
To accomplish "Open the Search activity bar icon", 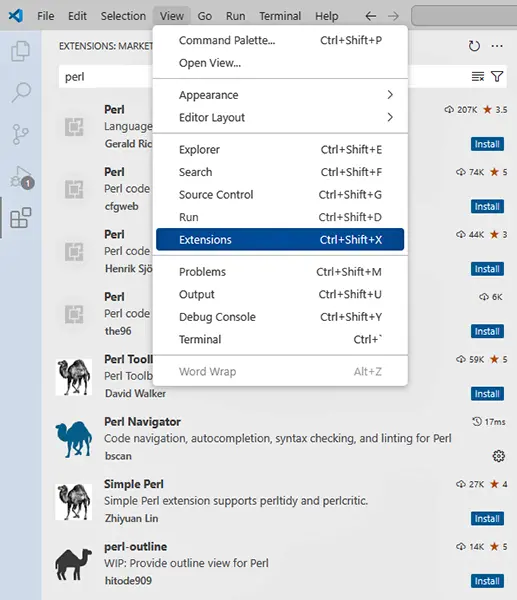I will pyautogui.click(x=20, y=92).
